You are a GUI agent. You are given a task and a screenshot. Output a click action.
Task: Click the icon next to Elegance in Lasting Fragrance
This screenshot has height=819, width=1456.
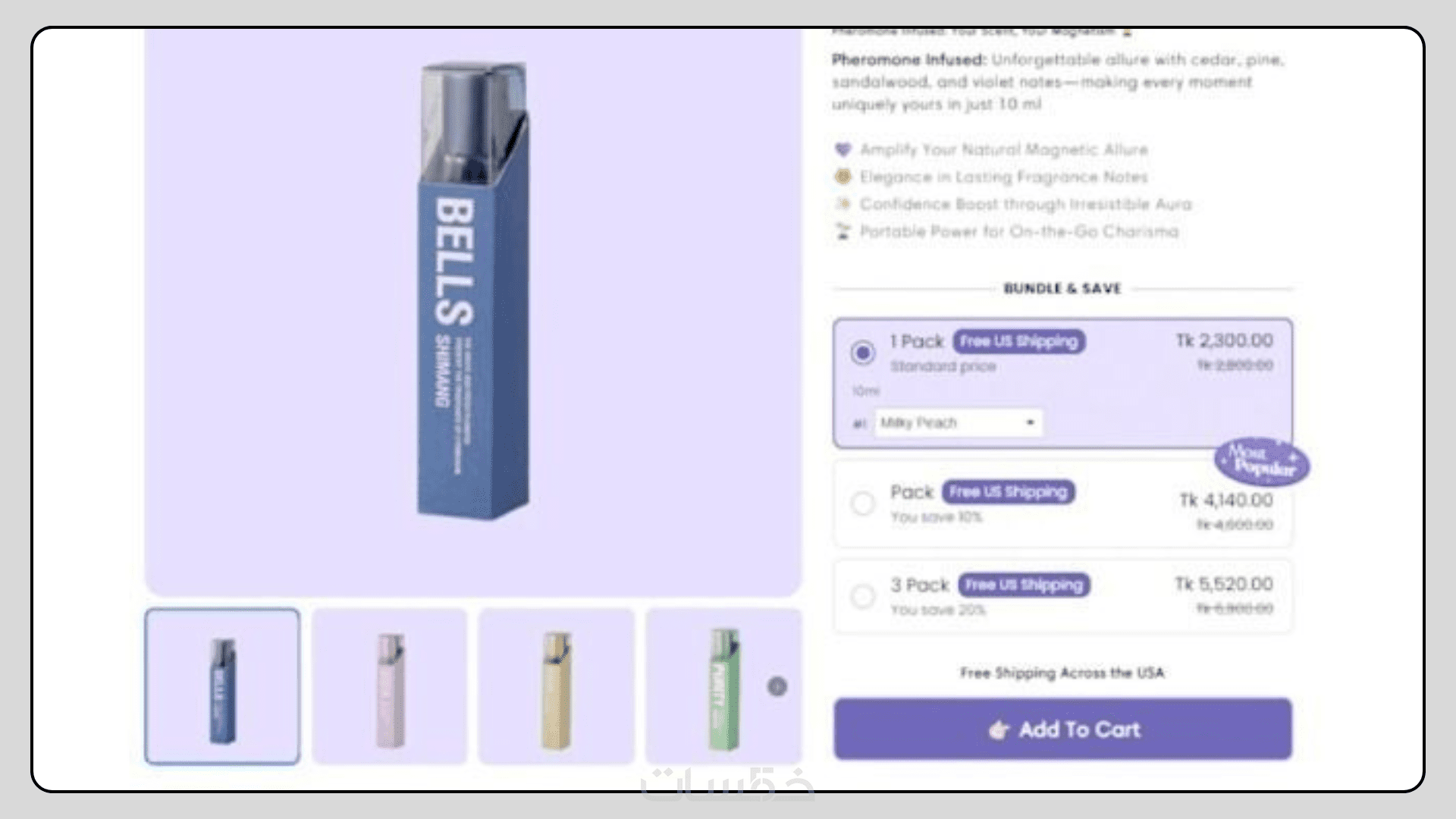coord(843,177)
